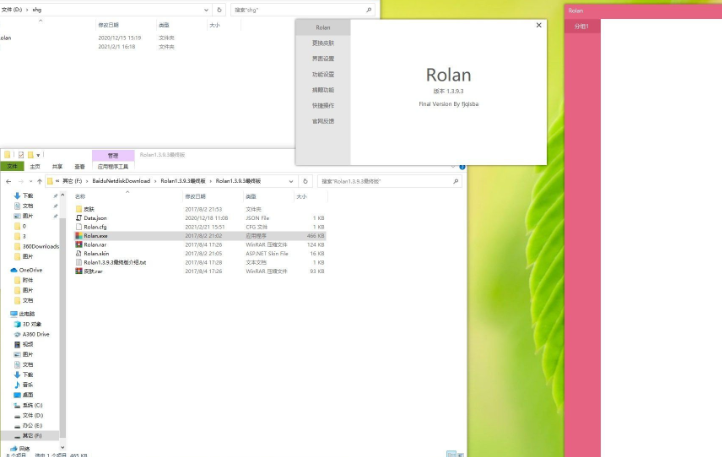
Task: Refresh the shg folder in upper Explorer
Action: click(x=219, y=10)
